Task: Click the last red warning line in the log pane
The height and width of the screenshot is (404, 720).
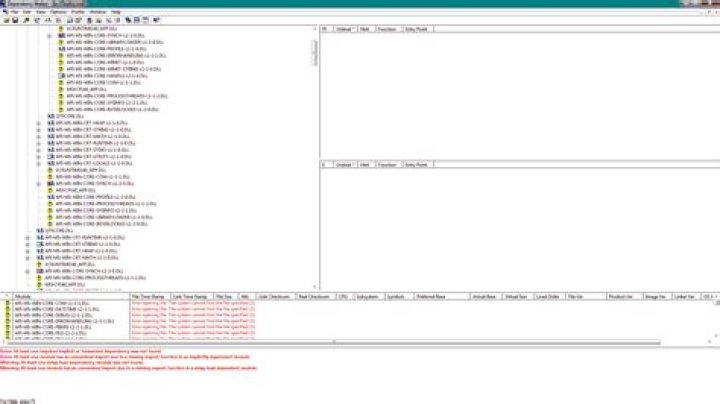Action: tap(129, 368)
